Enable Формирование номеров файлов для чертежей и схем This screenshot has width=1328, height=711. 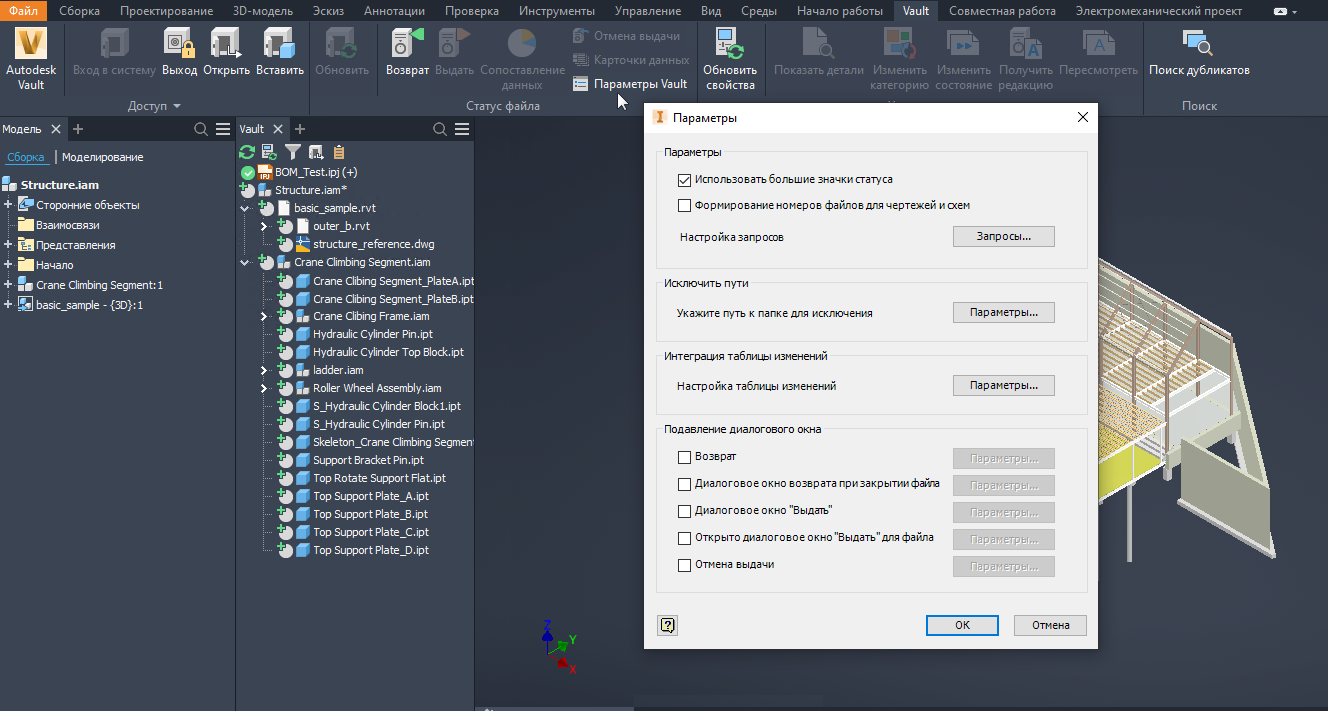[x=685, y=206]
